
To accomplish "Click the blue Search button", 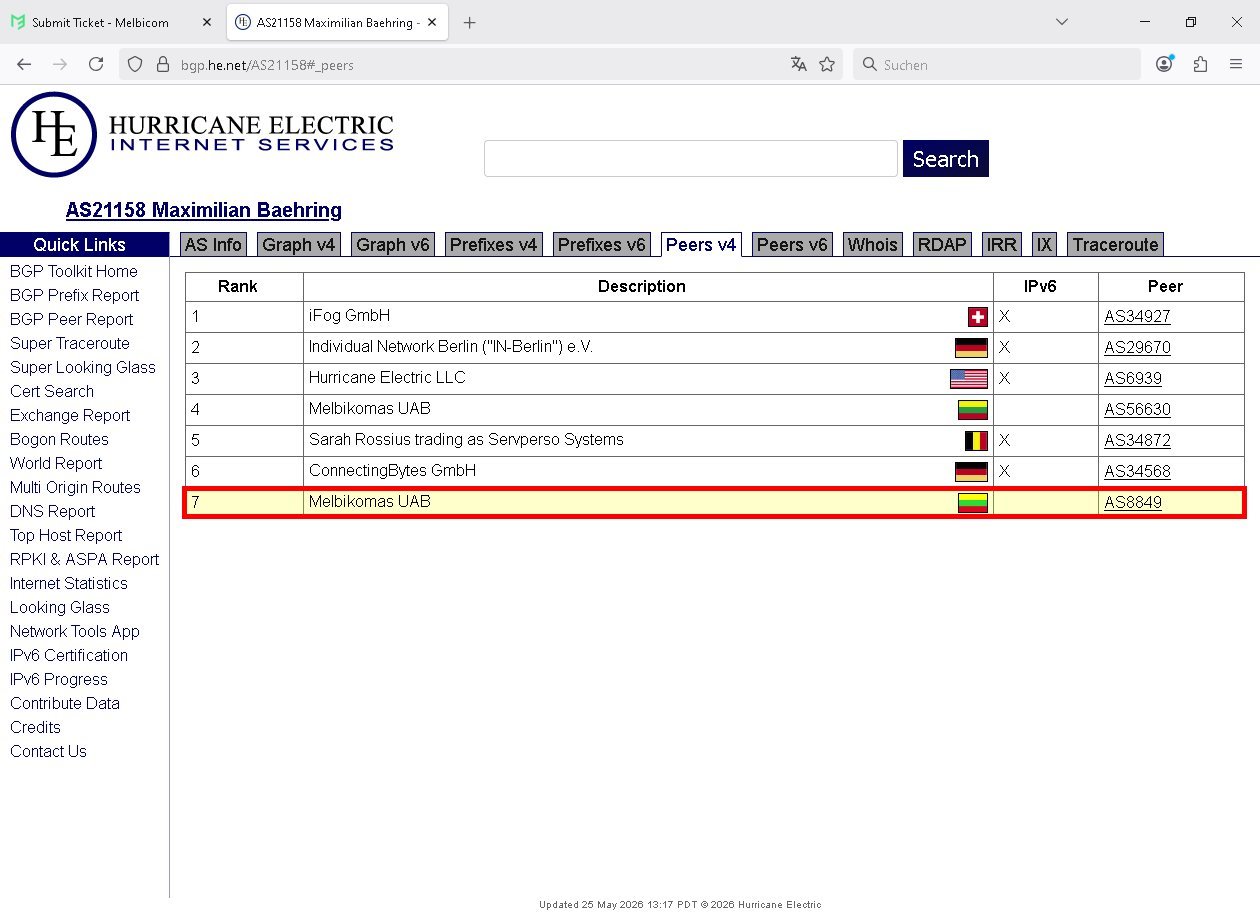I will [x=945, y=159].
